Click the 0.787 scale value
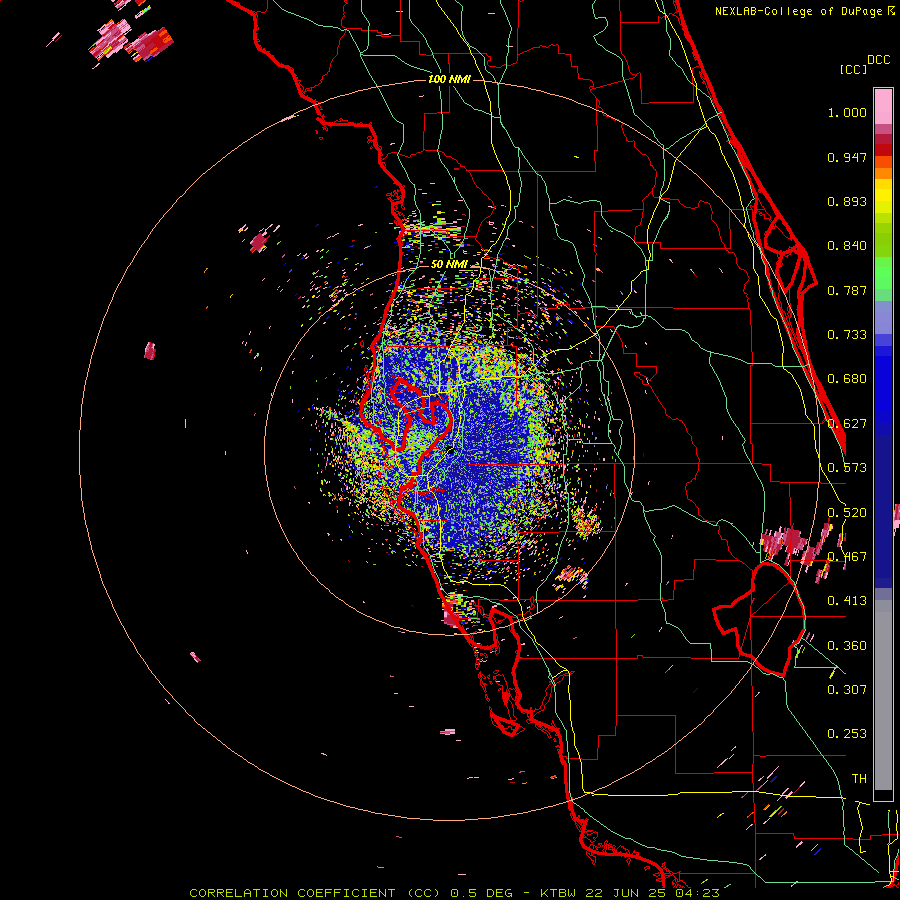This screenshot has width=900, height=900. pyautogui.click(x=847, y=290)
